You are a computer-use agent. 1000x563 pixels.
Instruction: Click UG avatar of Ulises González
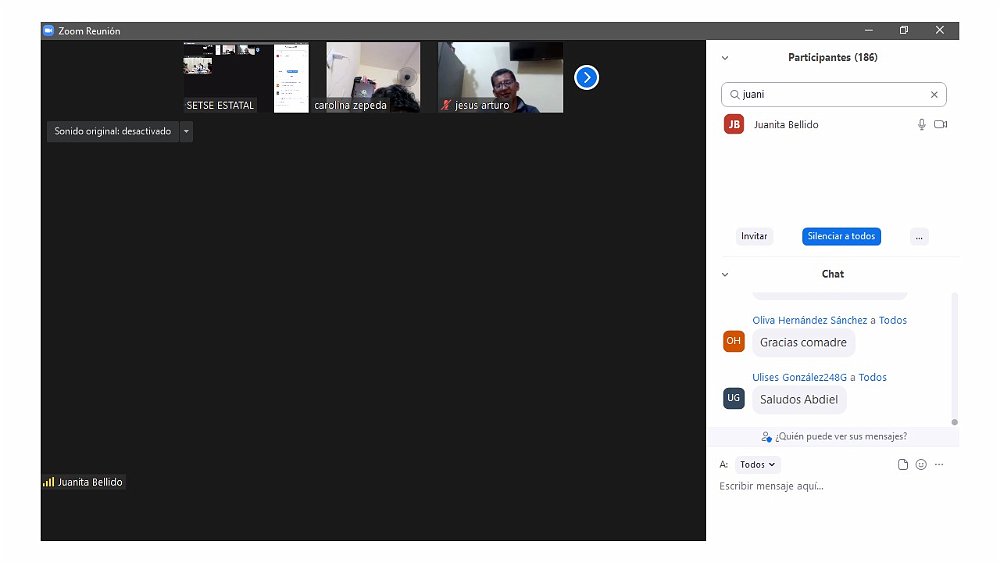pyautogui.click(x=734, y=398)
